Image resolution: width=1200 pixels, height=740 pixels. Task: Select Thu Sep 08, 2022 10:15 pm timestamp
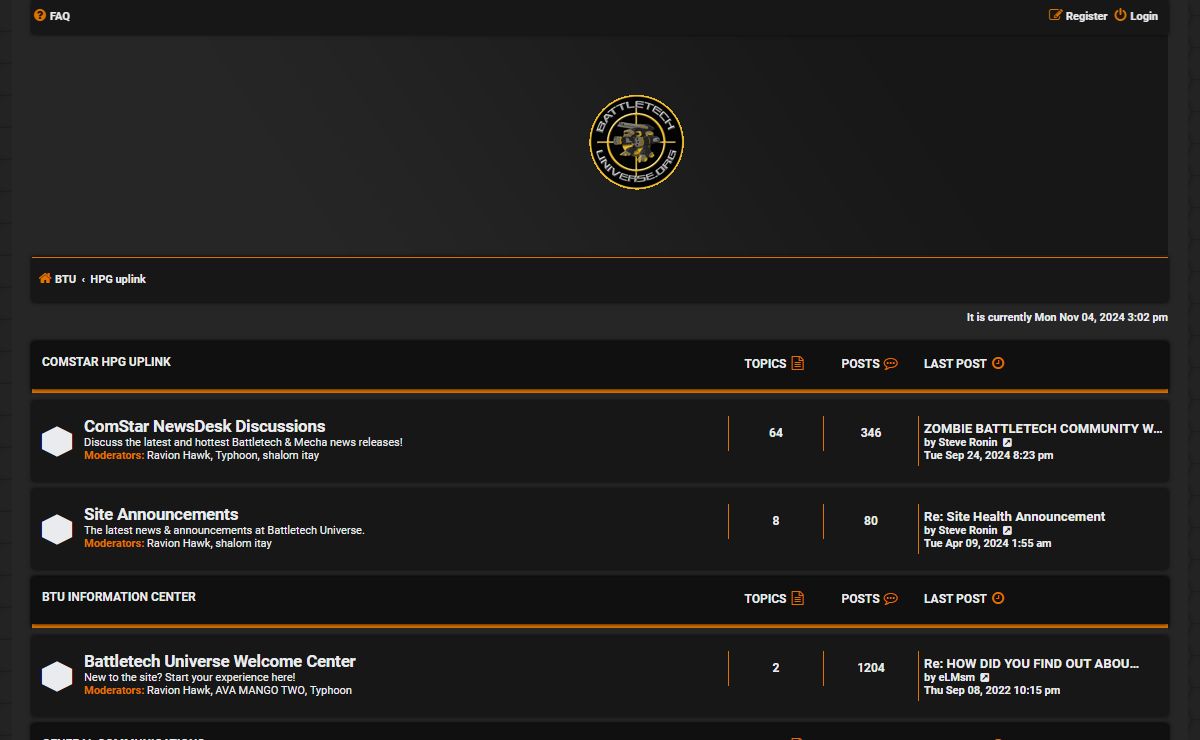tap(992, 690)
